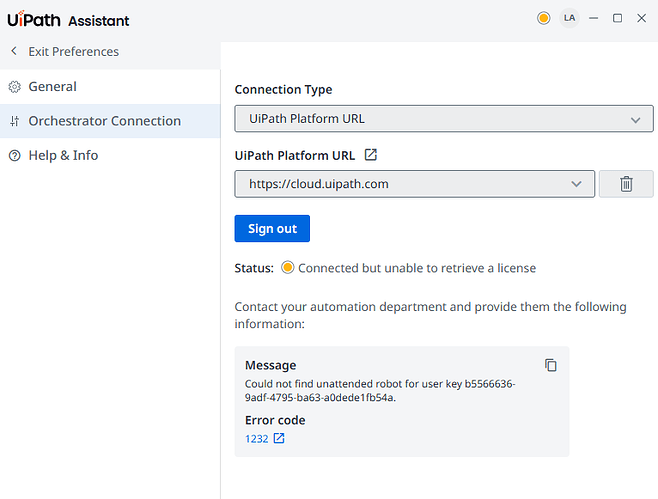Image resolution: width=658 pixels, height=499 pixels.
Task: Open the LA user profile avatar
Action: 569,18
